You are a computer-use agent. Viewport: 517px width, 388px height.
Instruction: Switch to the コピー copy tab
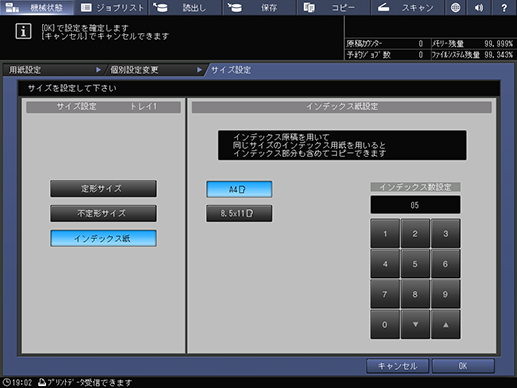pyautogui.click(x=334, y=7)
